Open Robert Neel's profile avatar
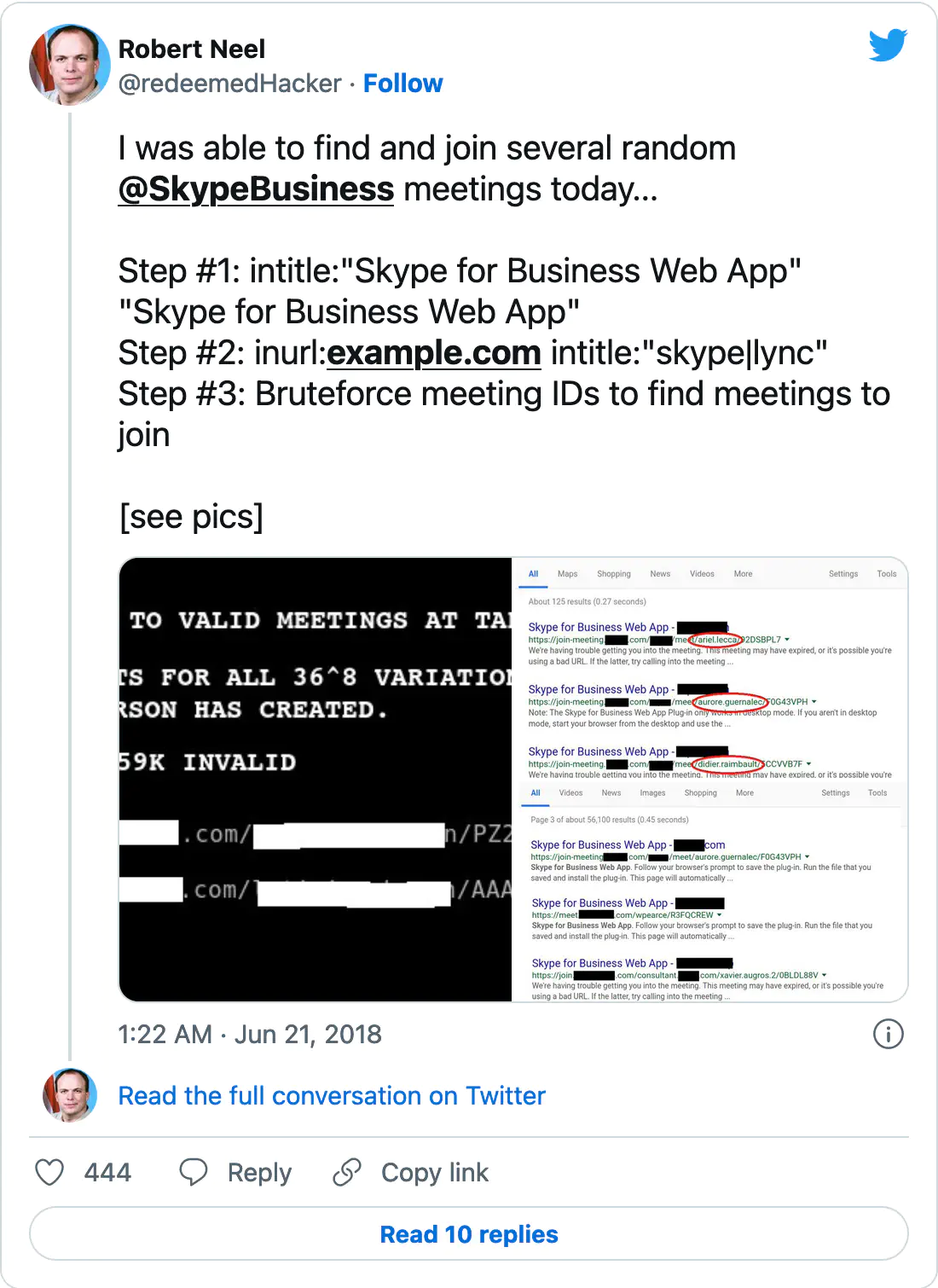The image size is (938, 1288). (70, 65)
